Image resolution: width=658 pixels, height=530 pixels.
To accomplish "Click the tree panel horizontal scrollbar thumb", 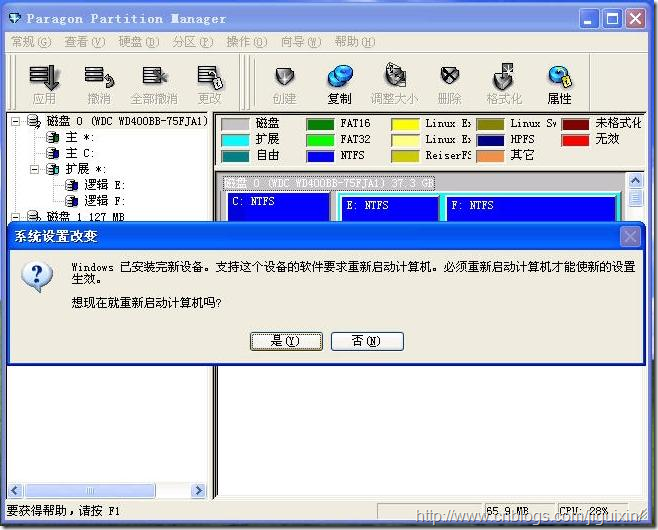I will tap(90, 490).
